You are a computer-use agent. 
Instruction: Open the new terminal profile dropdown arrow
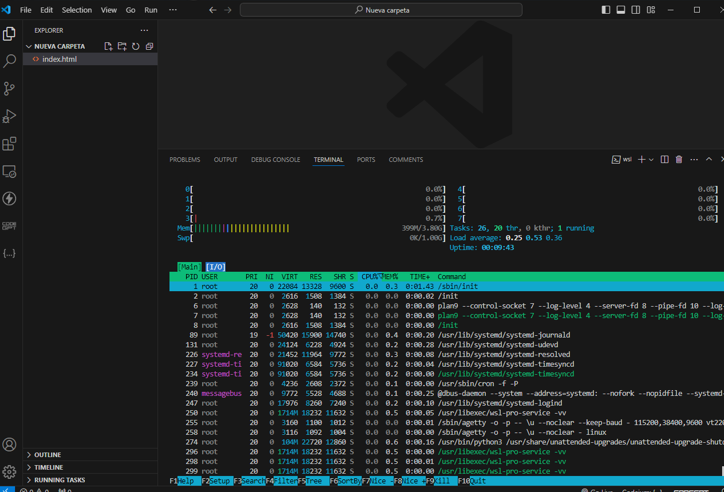651,160
